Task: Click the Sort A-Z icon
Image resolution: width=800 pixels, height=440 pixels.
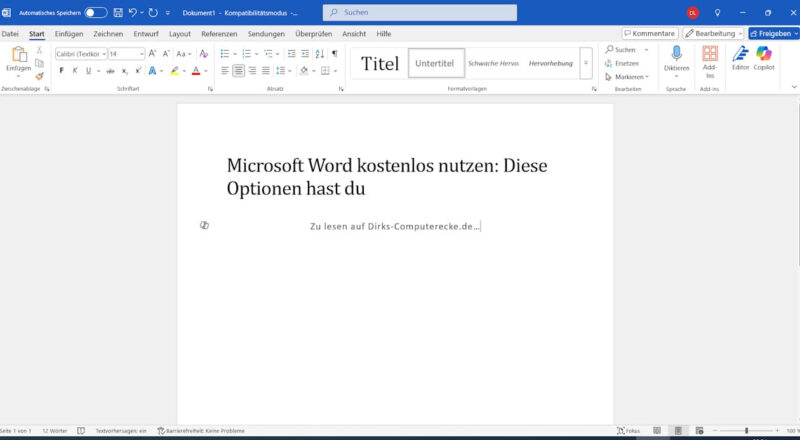Action: point(319,54)
